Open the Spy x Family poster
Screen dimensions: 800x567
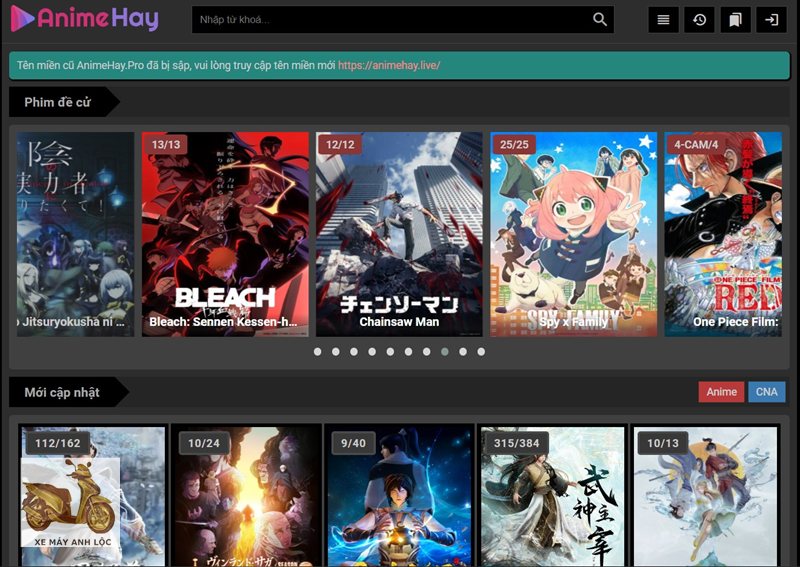(x=573, y=234)
